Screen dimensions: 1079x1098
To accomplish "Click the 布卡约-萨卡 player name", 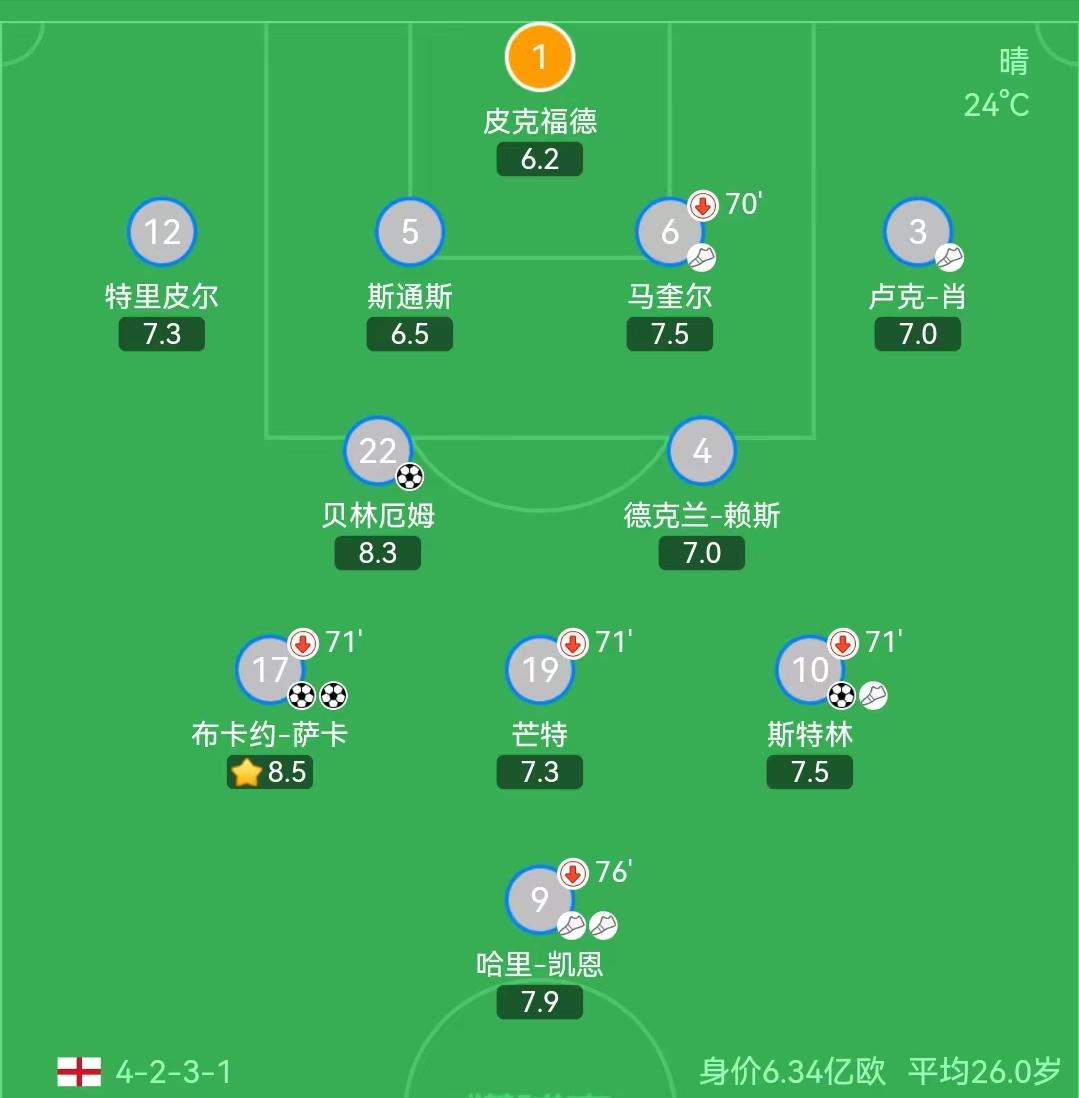I will pos(270,735).
